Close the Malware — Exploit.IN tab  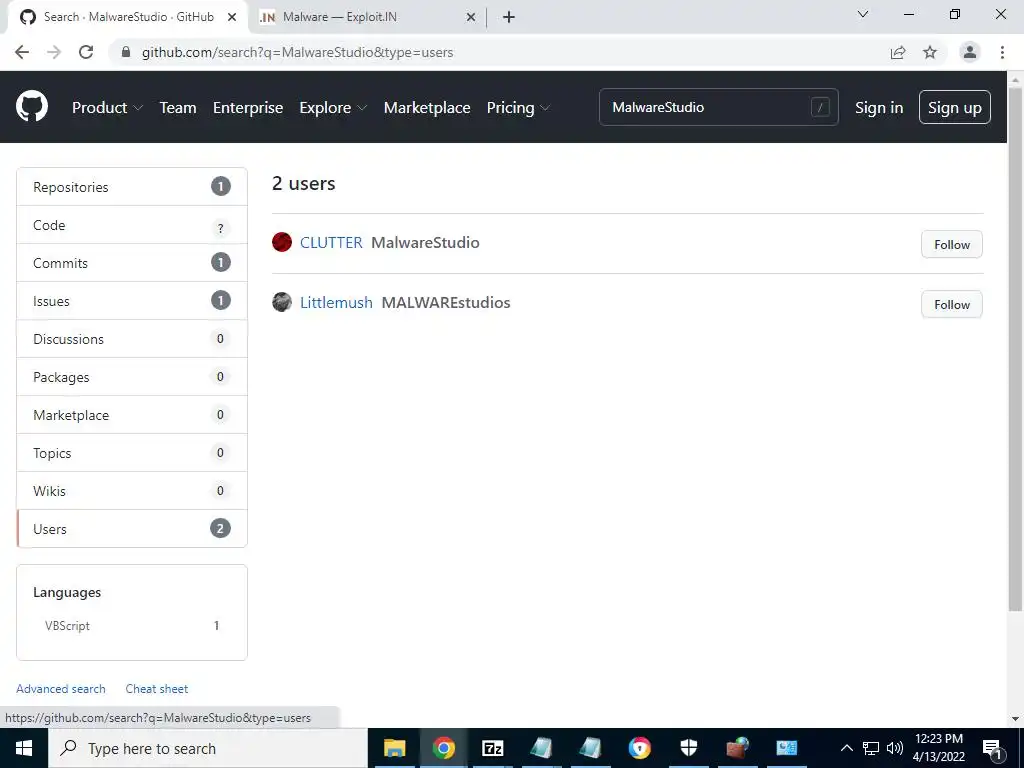(471, 17)
